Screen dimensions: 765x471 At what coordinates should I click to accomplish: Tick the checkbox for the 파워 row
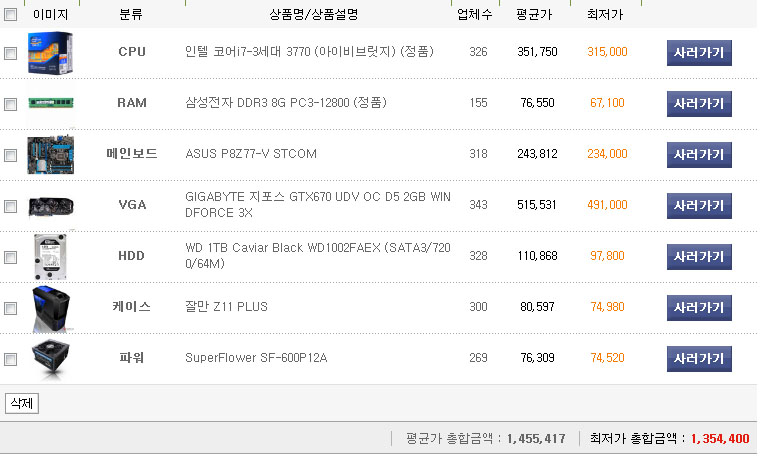click(10, 360)
